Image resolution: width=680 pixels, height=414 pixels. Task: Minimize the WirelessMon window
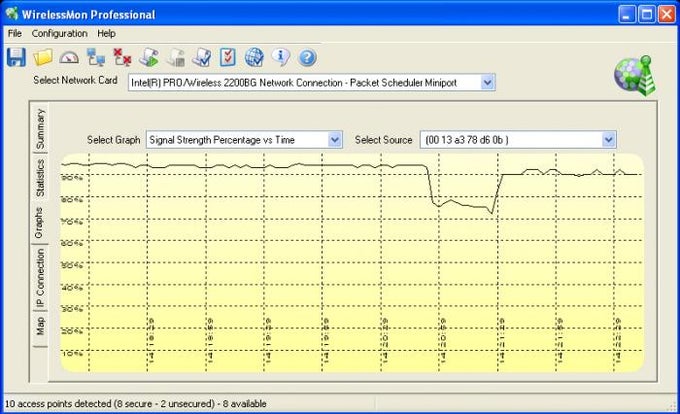click(x=626, y=14)
